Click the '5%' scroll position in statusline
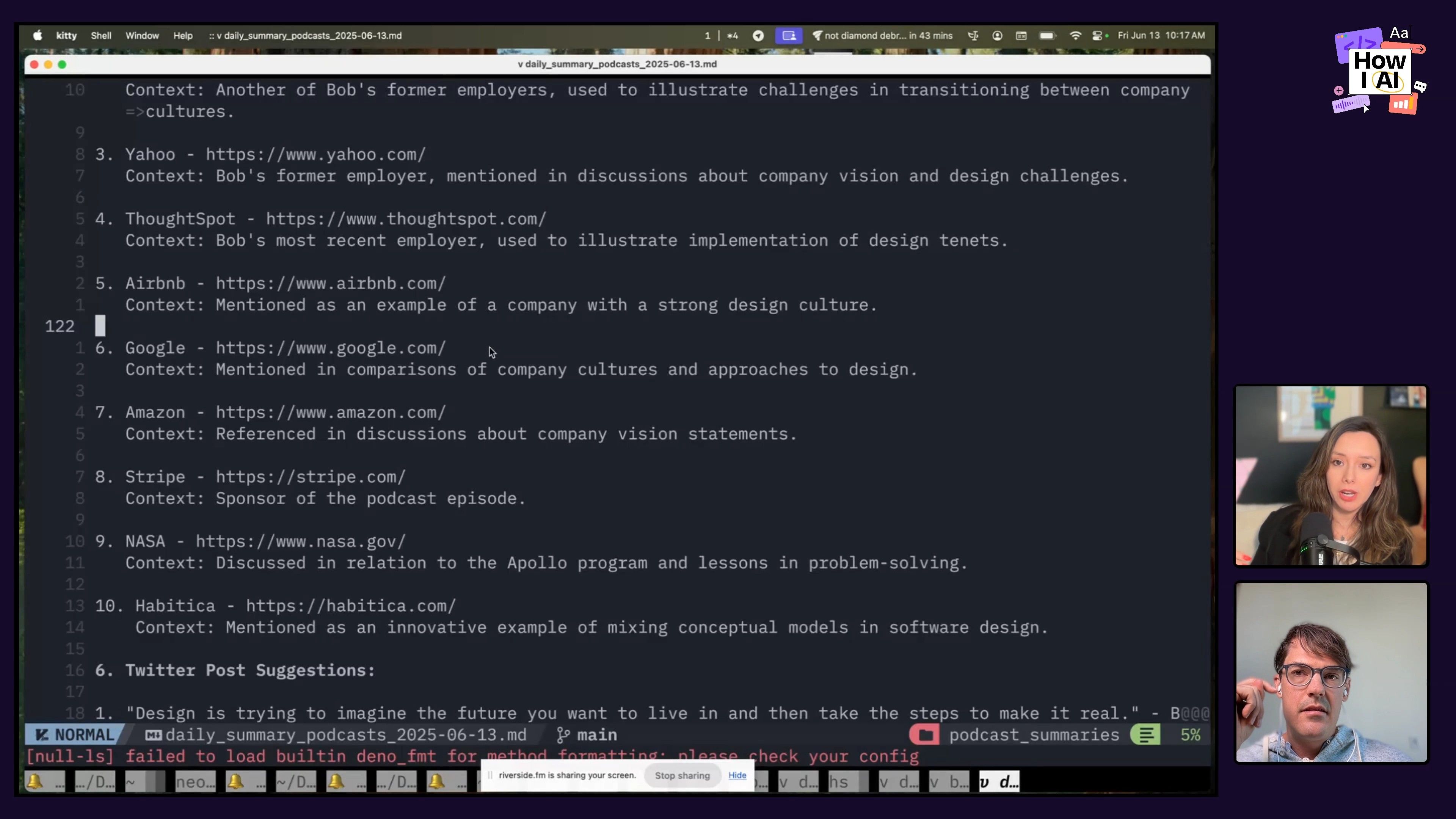Image resolution: width=1456 pixels, height=819 pixels. tap(1190, 735)
